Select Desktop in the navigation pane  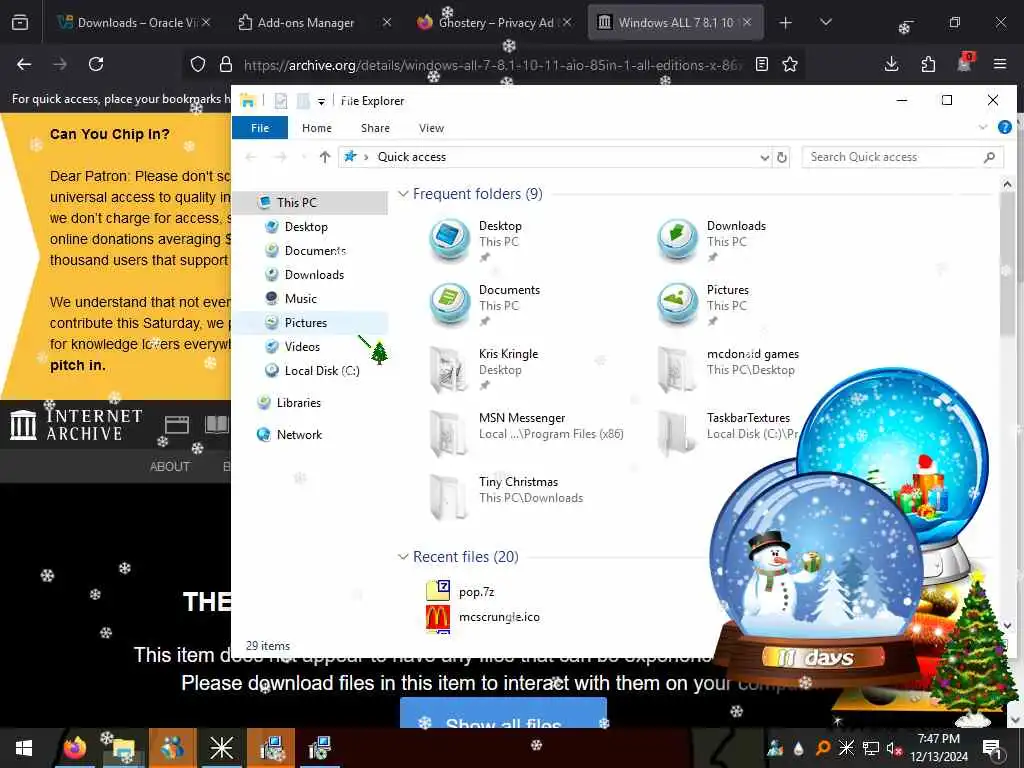point(306,227)
